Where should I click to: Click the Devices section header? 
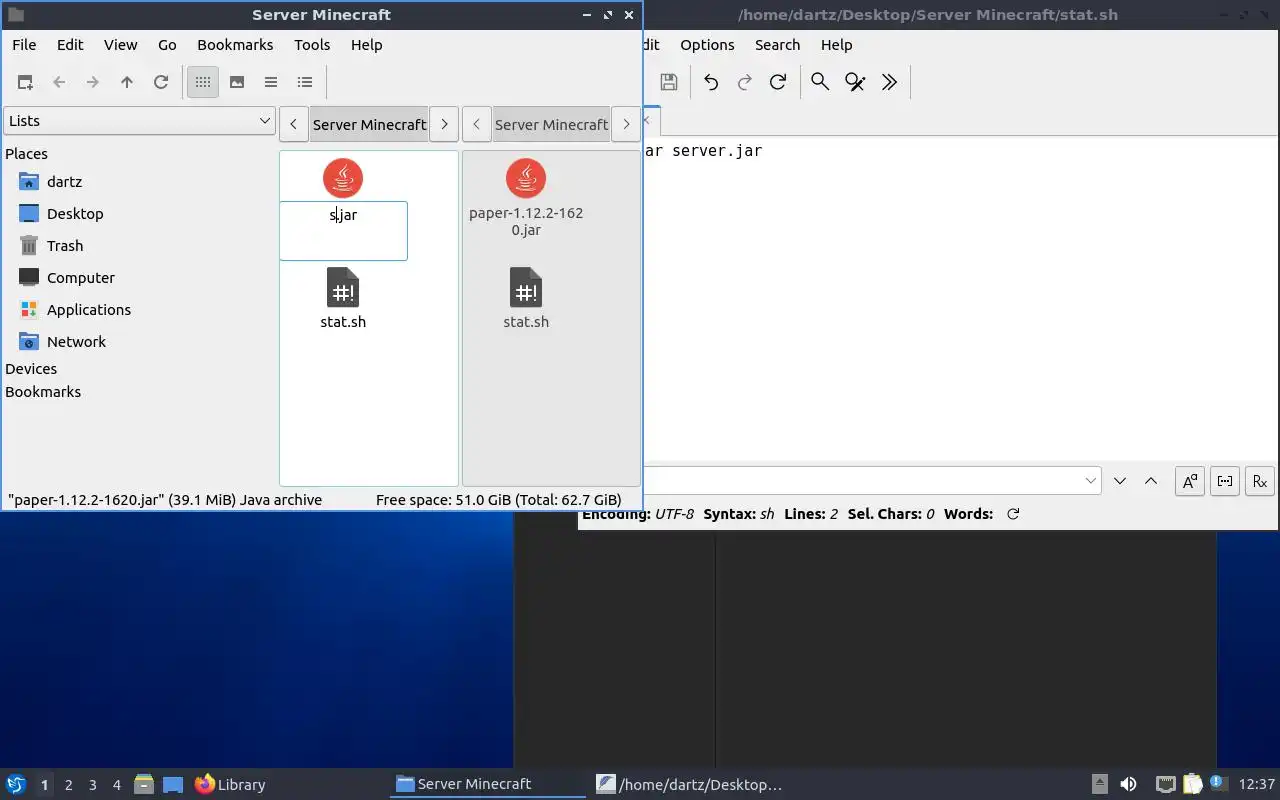click(31, 369)
